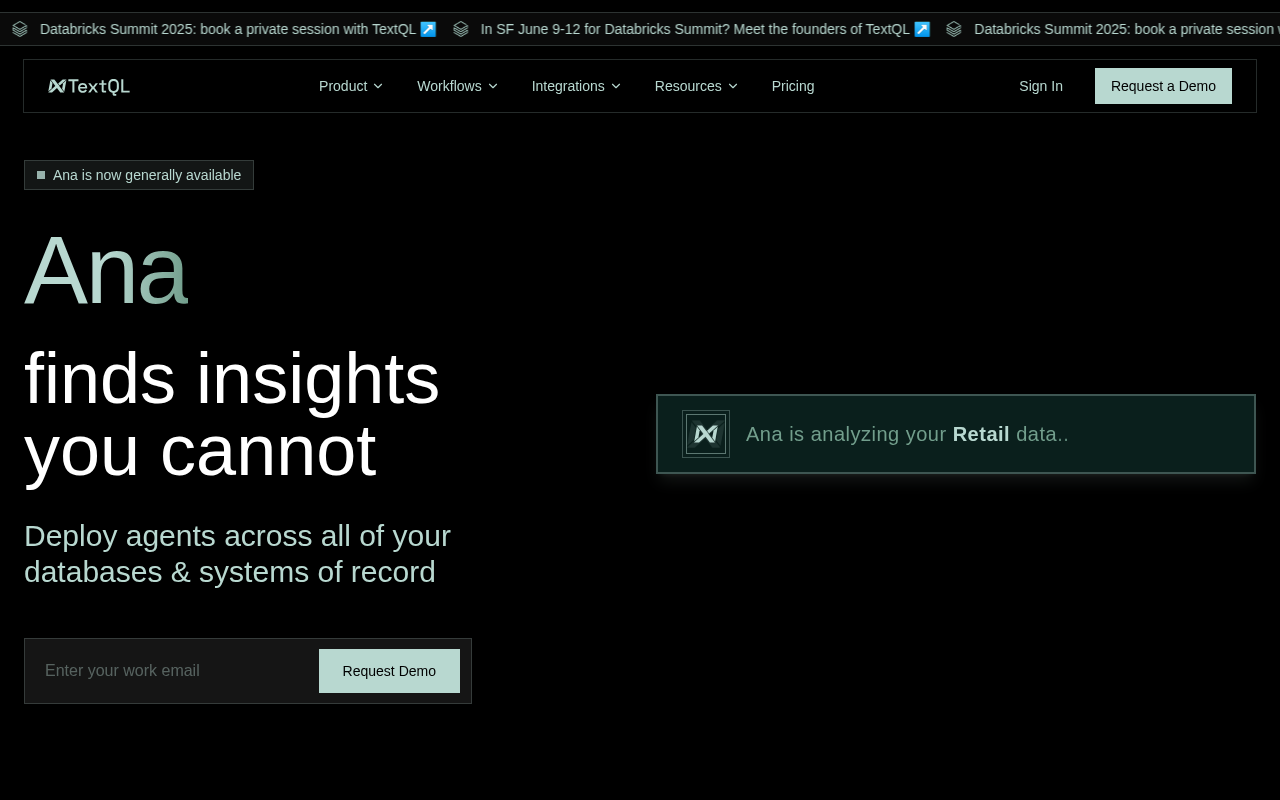Click the layers icon before the rightmost banner message
Image resolution: width=1280 pixels, height=800 pixels.
point(954,28)
